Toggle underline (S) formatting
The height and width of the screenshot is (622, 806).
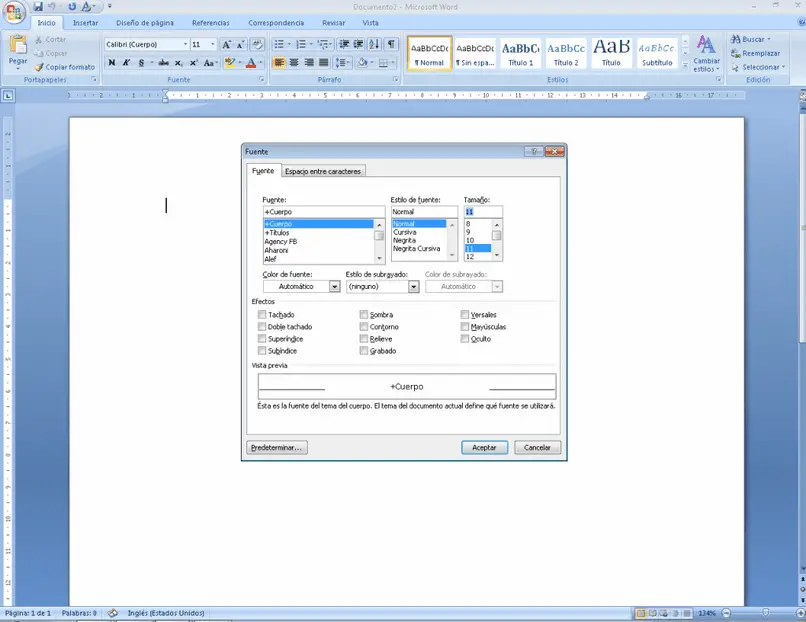click(x=141, y=63)
